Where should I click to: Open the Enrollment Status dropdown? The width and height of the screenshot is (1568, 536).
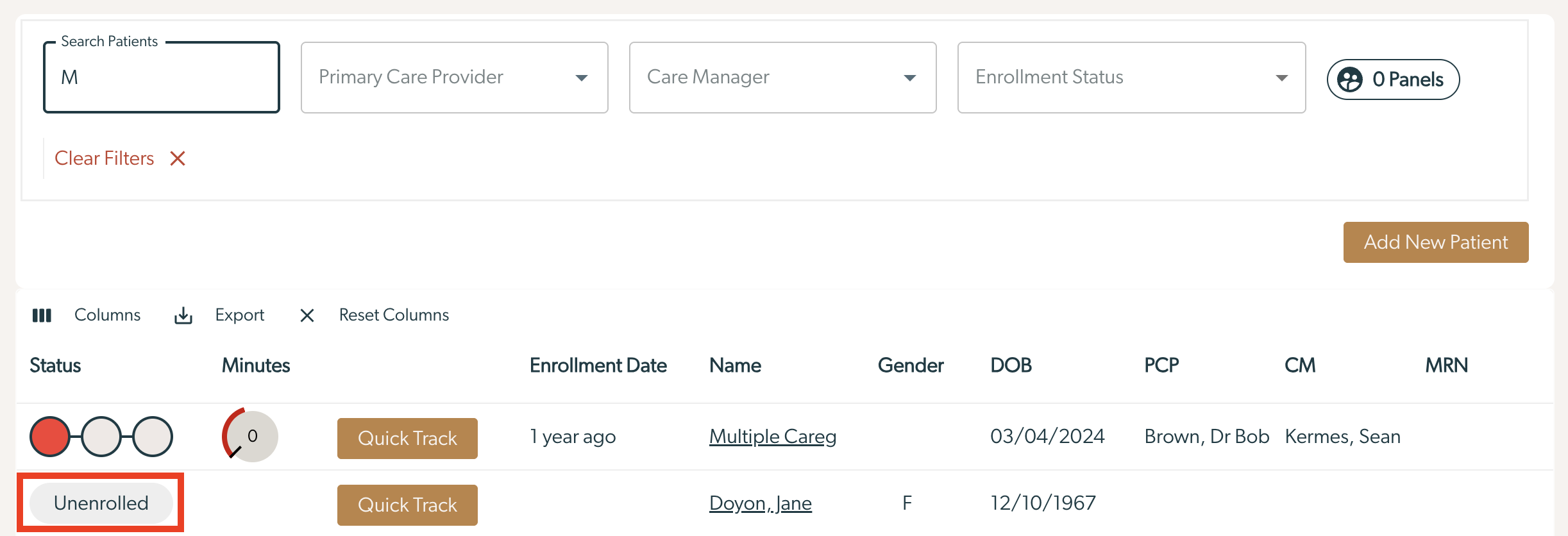pos(1132,78)
